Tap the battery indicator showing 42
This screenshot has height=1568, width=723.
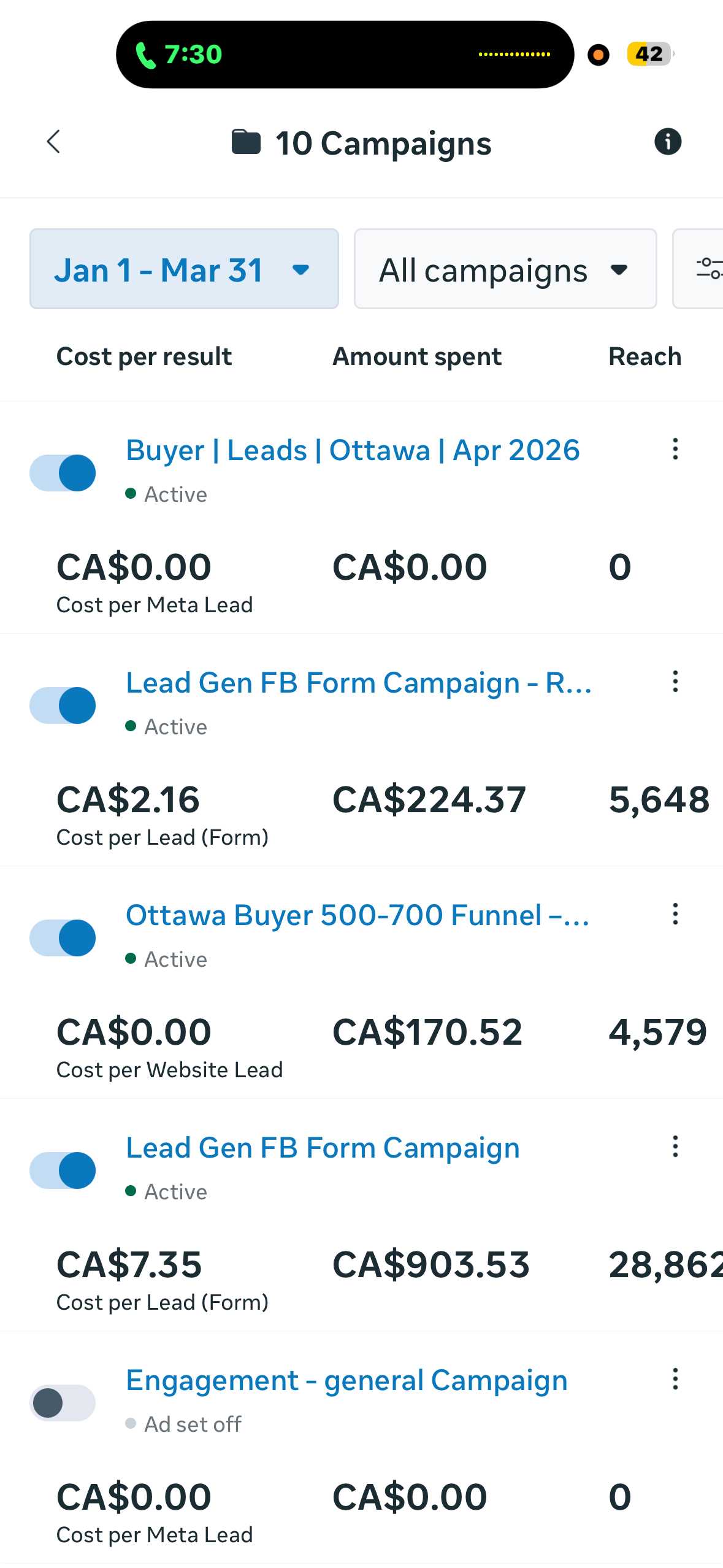point(648,55)
